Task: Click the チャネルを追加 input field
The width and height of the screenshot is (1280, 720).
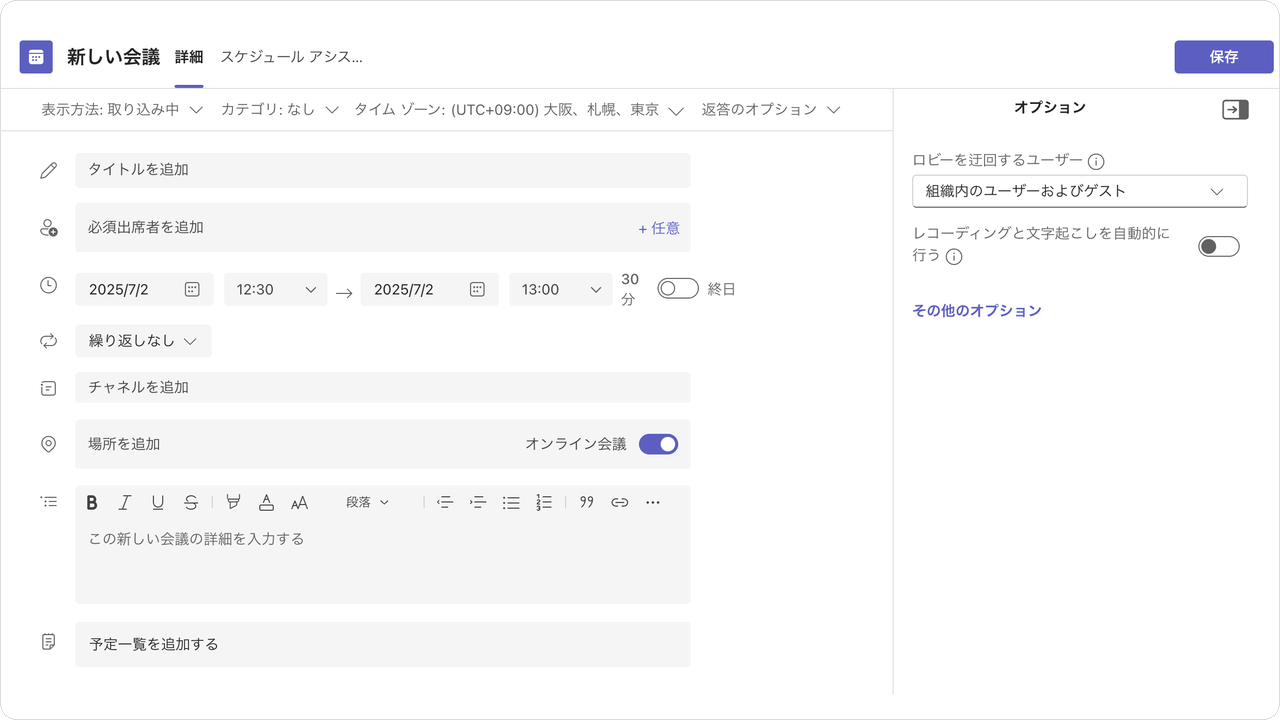Action: point(383,388)
